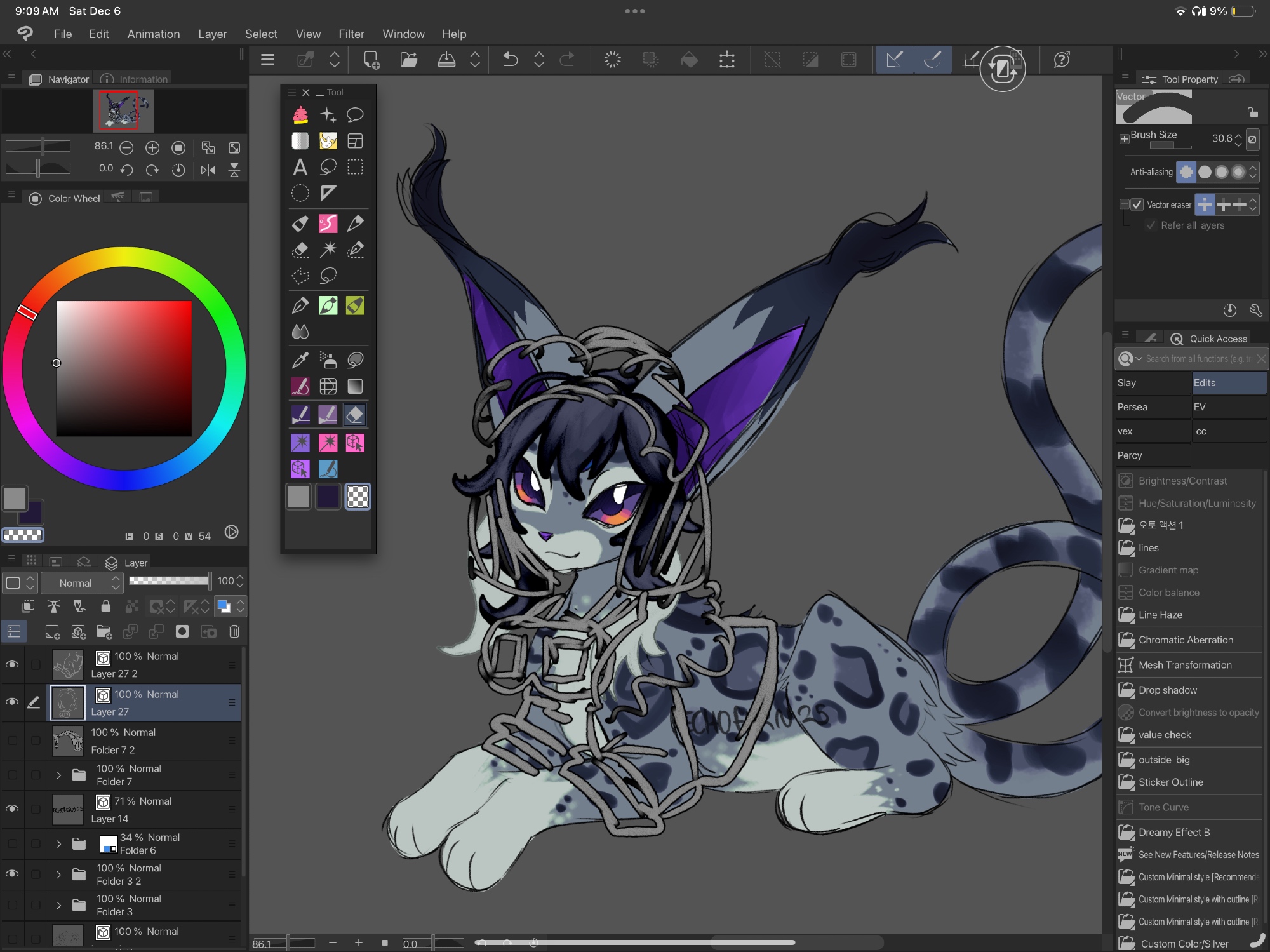Screen dimensions: 1270x952
Task: Click the Edits set button
Action: click(1228, 382)
